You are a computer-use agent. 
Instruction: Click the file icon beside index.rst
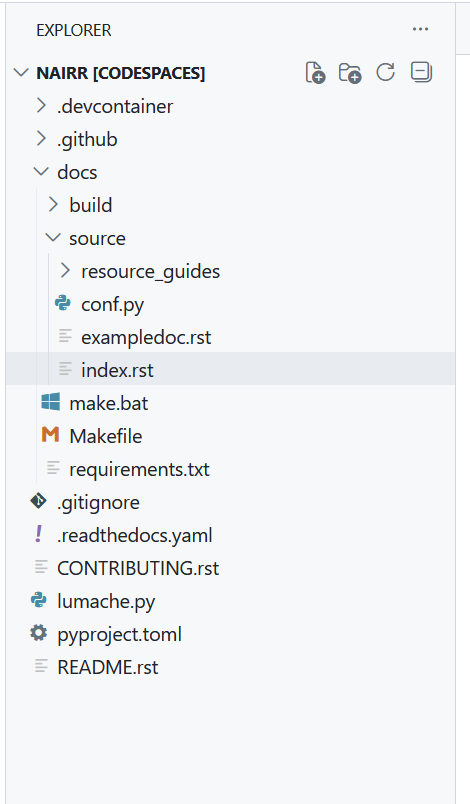click(65, 369)
